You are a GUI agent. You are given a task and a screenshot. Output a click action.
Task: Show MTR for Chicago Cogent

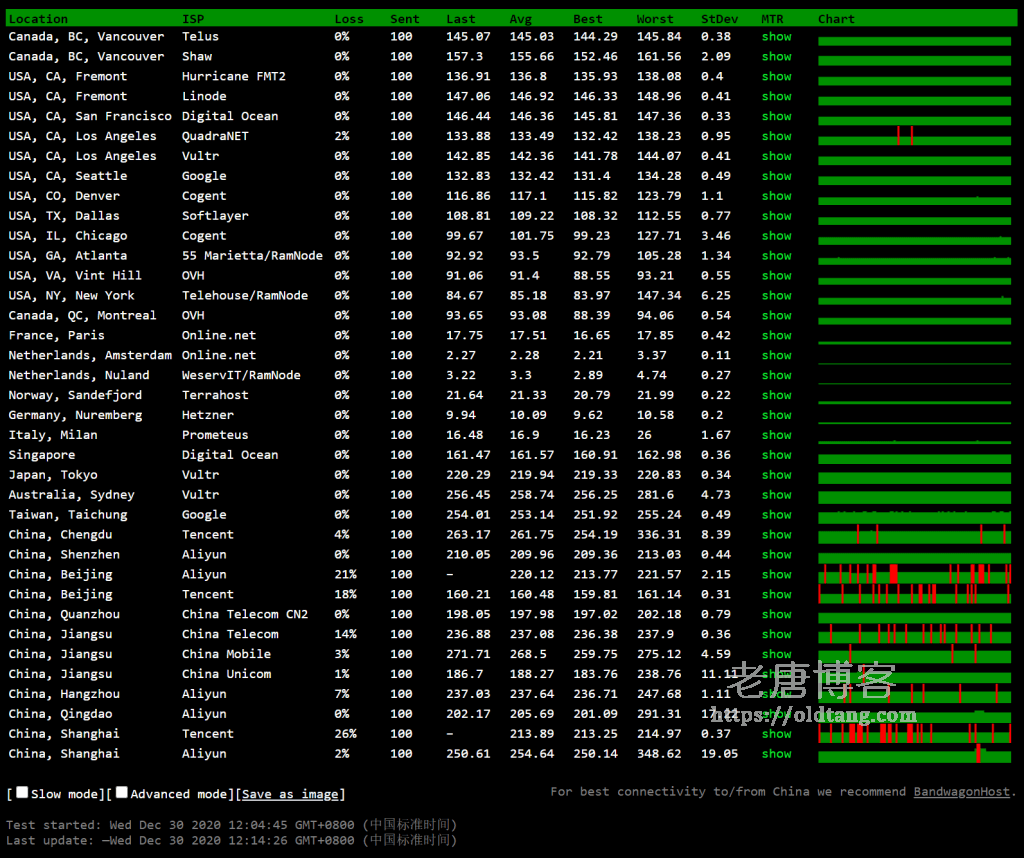tap(776, 236)
